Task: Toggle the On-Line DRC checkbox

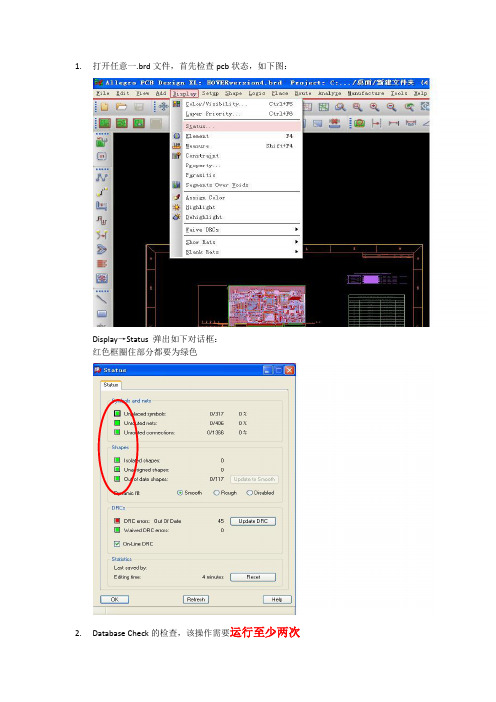Action: (117, 544)
